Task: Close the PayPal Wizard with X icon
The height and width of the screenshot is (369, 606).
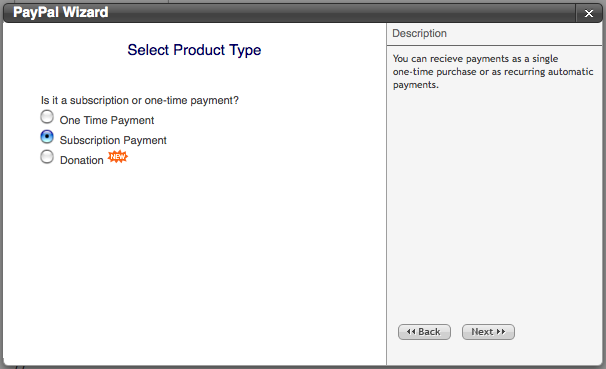Action: 589,14
